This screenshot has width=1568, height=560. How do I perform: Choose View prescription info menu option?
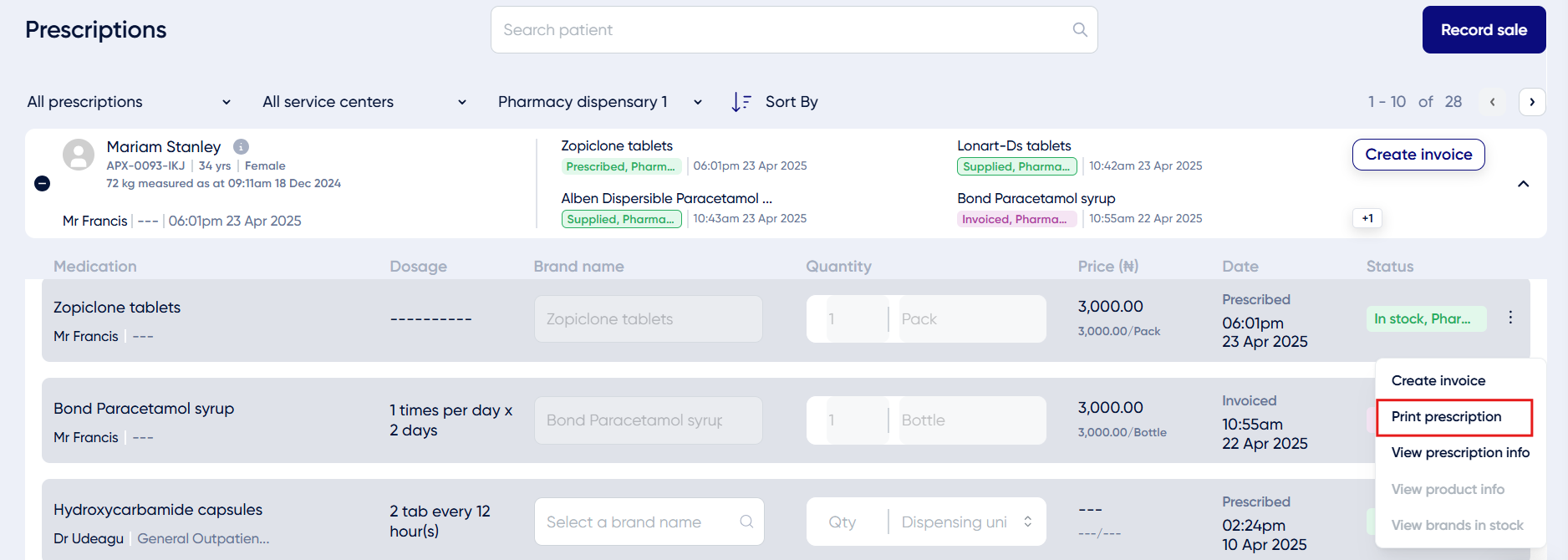(x=1460, y=453)
